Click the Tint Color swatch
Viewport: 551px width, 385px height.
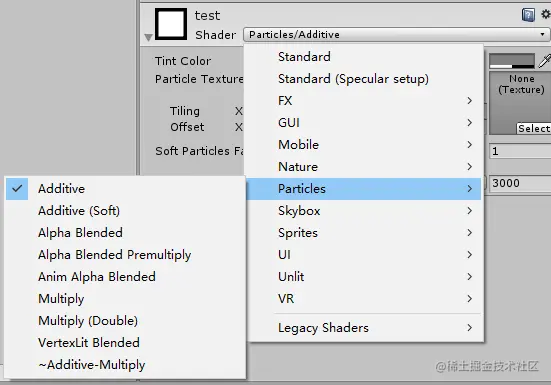(512, 61)
